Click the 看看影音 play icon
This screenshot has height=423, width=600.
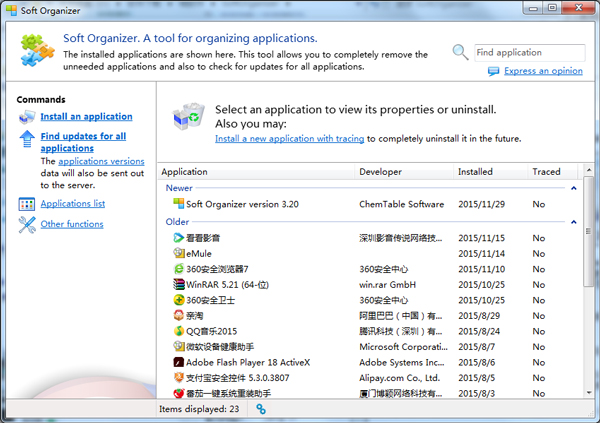pyautogui.click(x=179, y=238)
